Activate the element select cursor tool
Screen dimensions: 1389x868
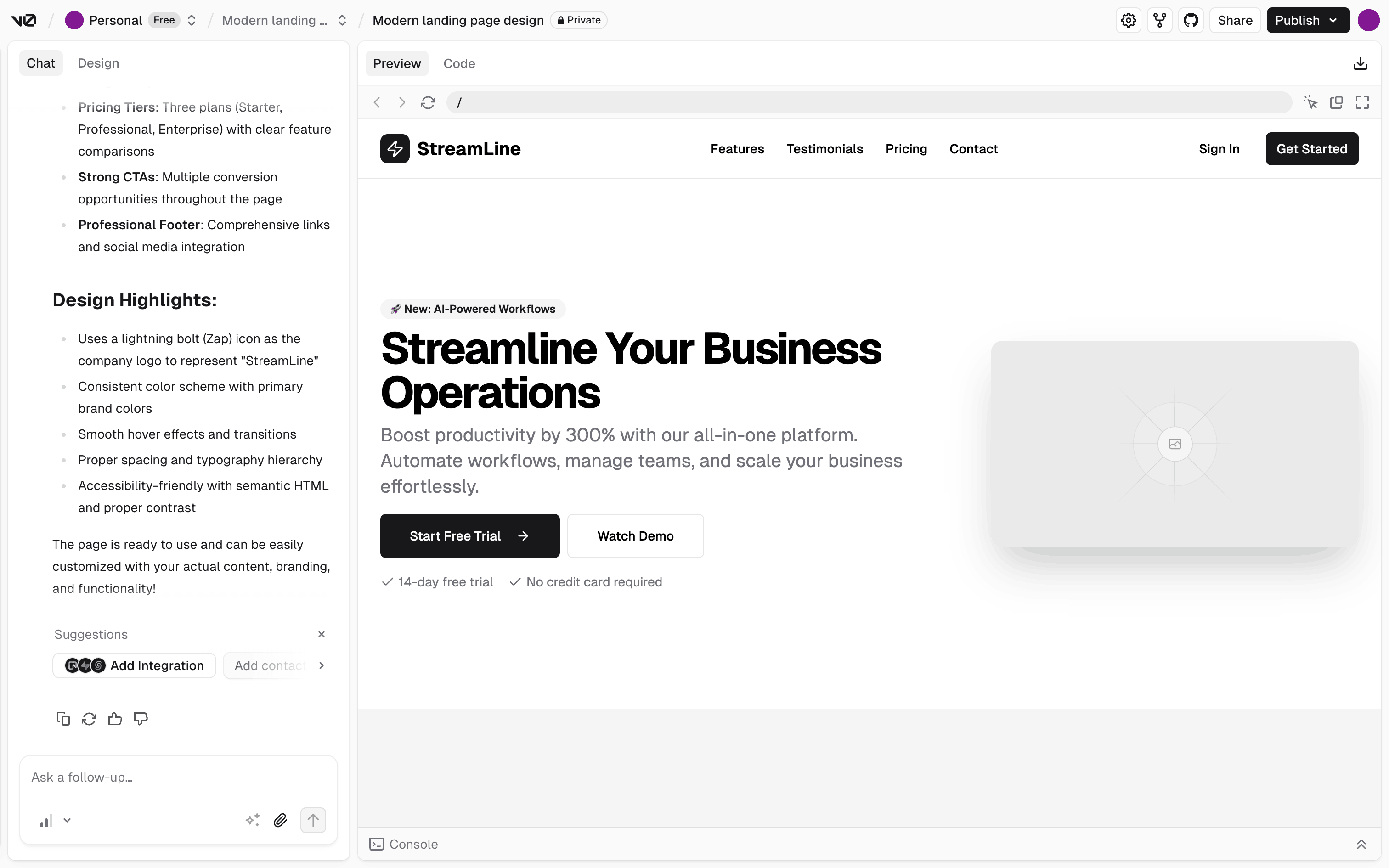coord(1310,103)
